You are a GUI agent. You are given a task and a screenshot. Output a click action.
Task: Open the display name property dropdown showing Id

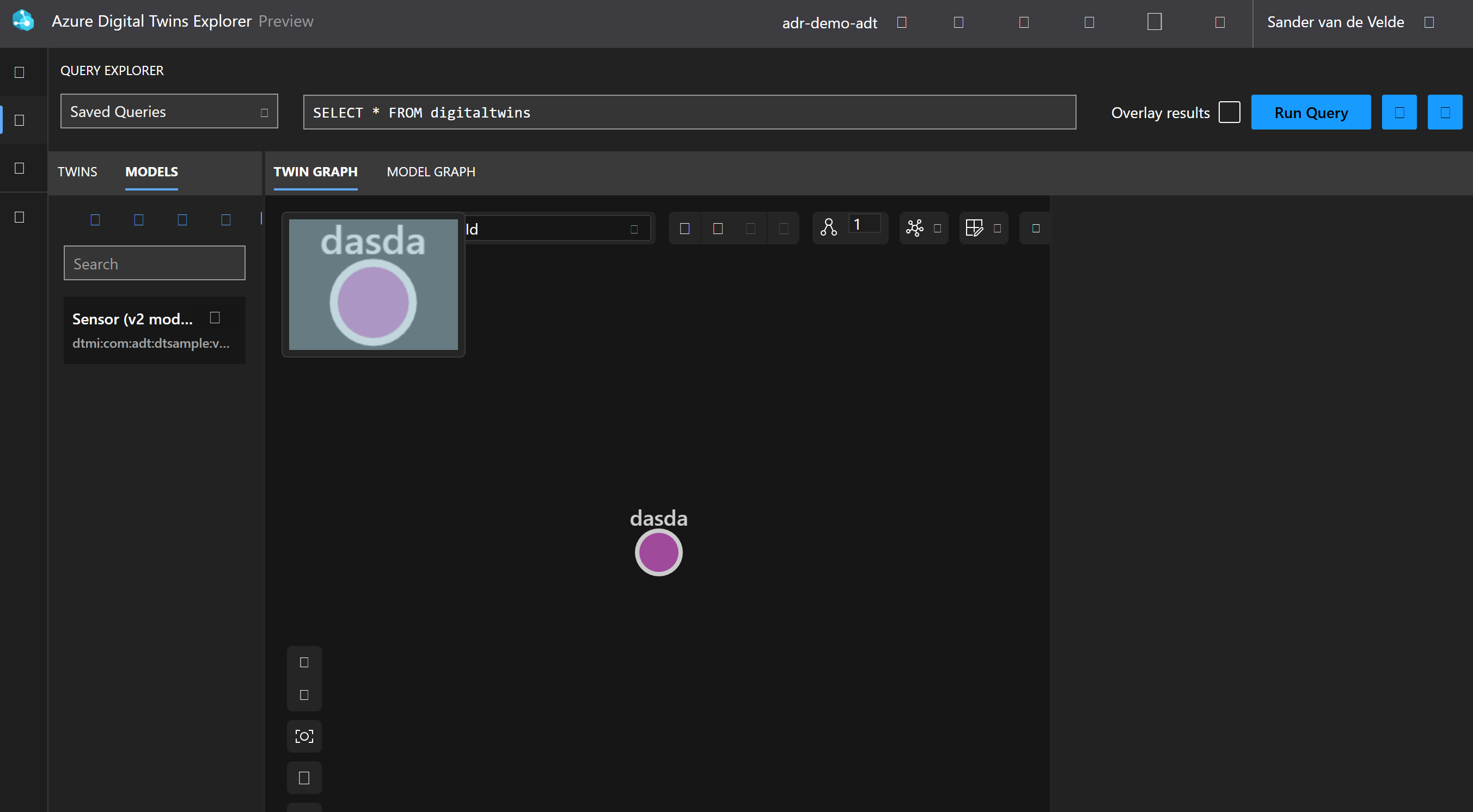click(558, 230)
